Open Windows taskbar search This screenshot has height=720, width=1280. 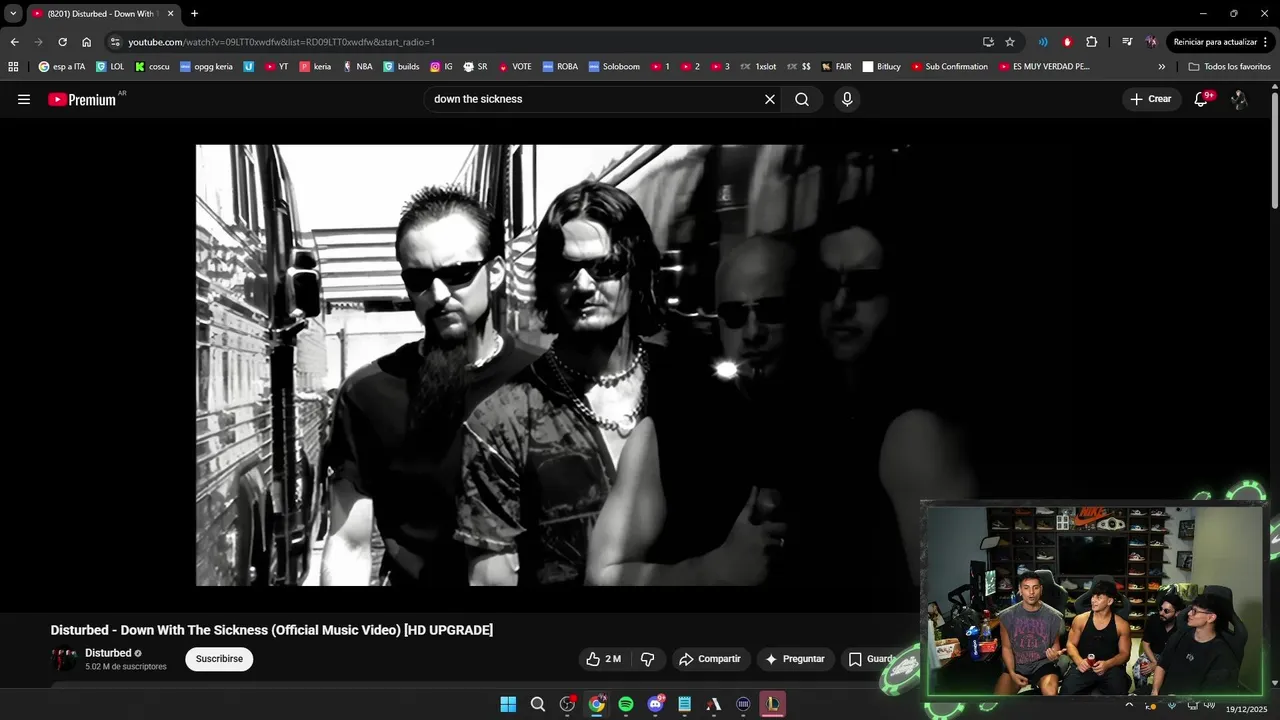click(x=538, y=704)
